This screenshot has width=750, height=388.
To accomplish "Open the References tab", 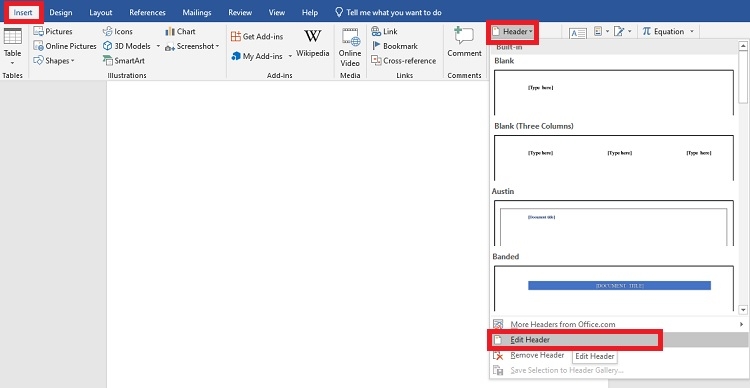I will (x=147, y=12).
